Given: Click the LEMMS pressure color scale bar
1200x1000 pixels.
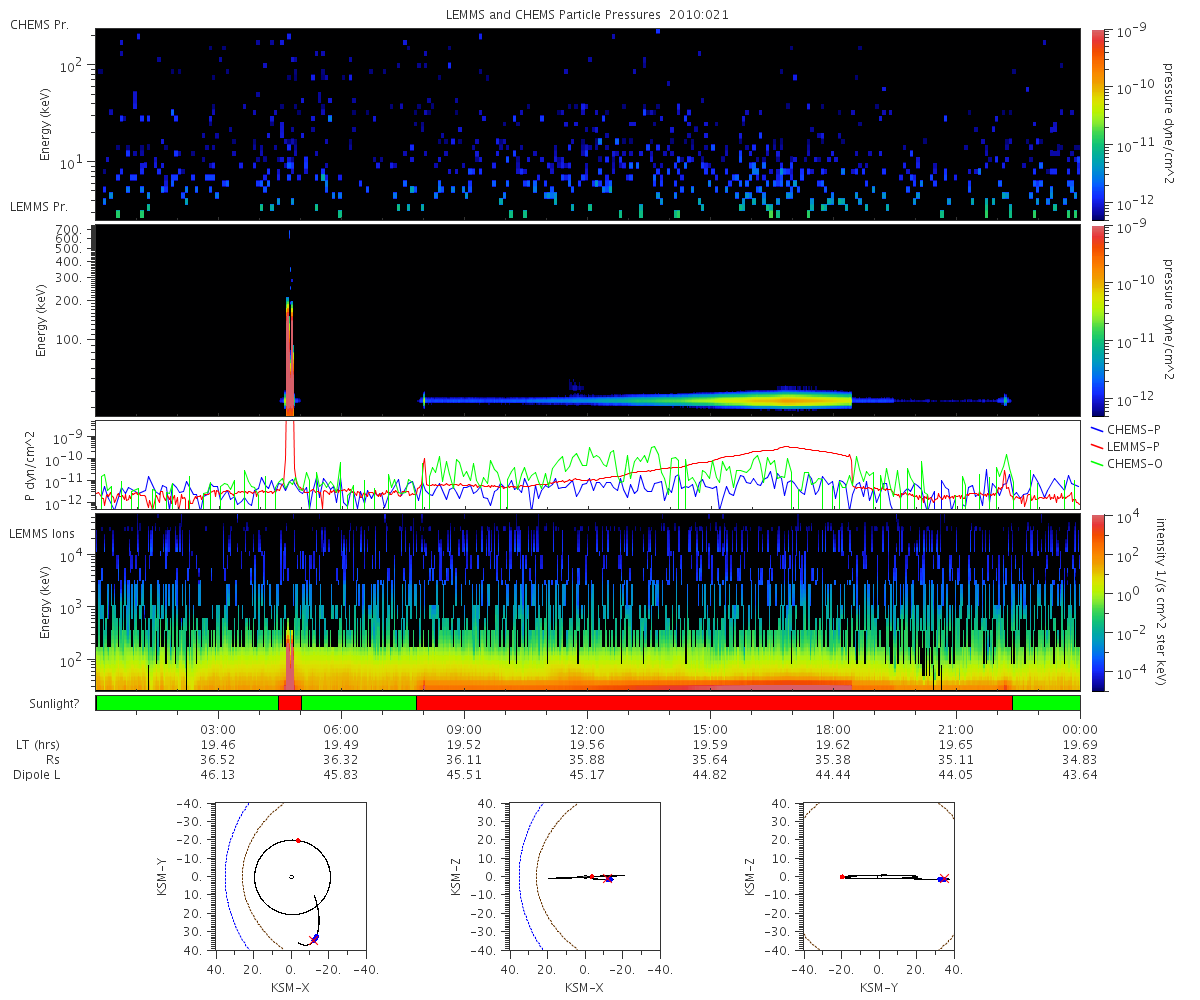Looking at the screenshot, I should tap(1098, 320).
